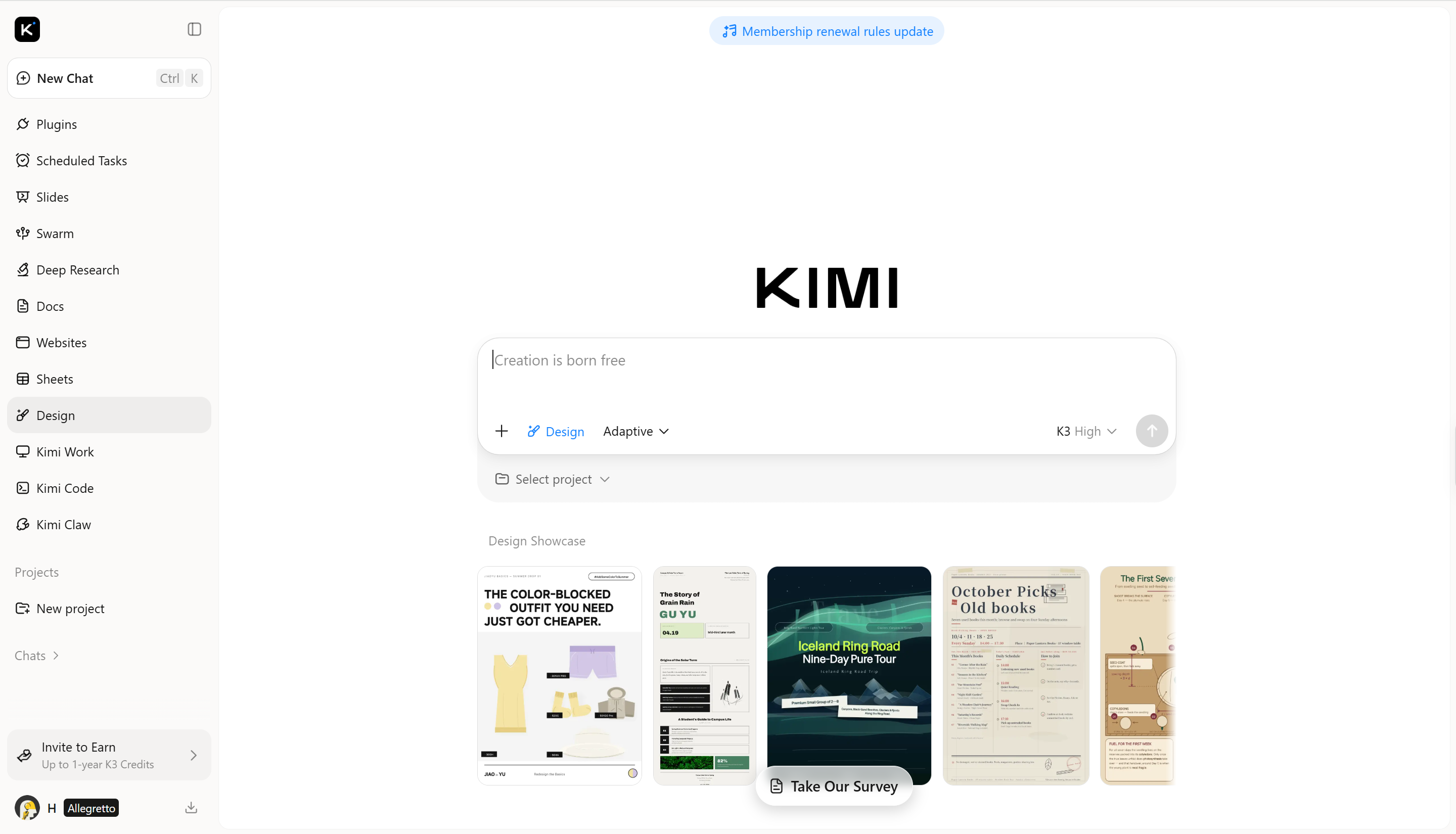Expand the Chats list

pyautogui.click(x=37, y=655)
